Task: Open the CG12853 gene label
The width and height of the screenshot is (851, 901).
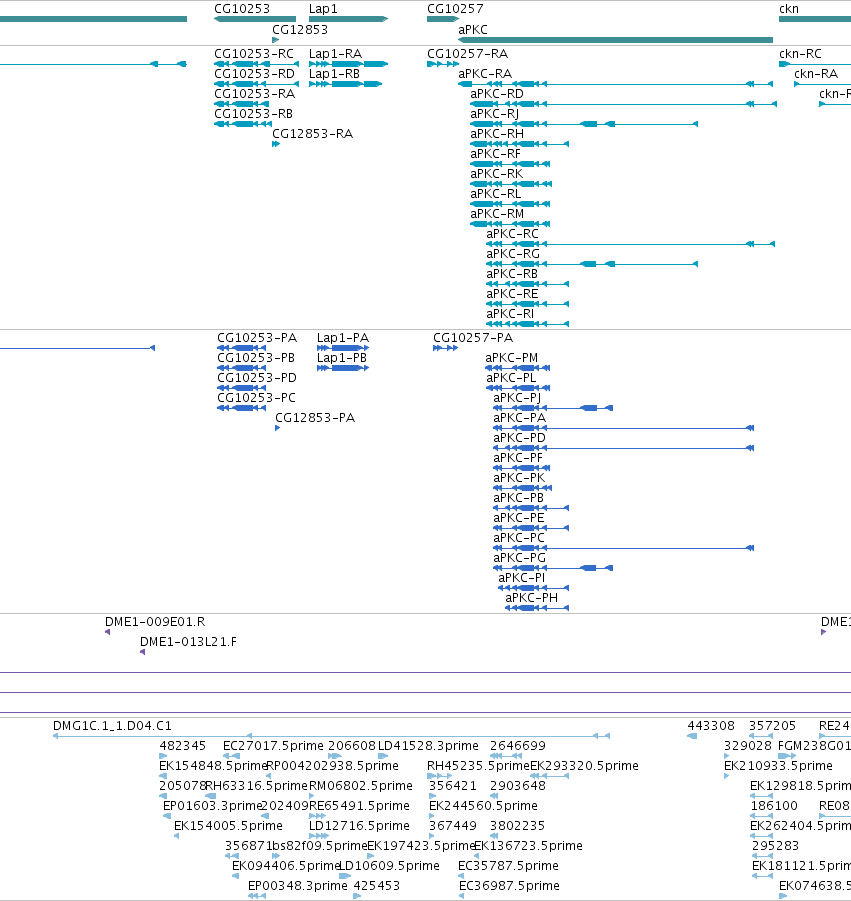Action: tap(300, 29)
